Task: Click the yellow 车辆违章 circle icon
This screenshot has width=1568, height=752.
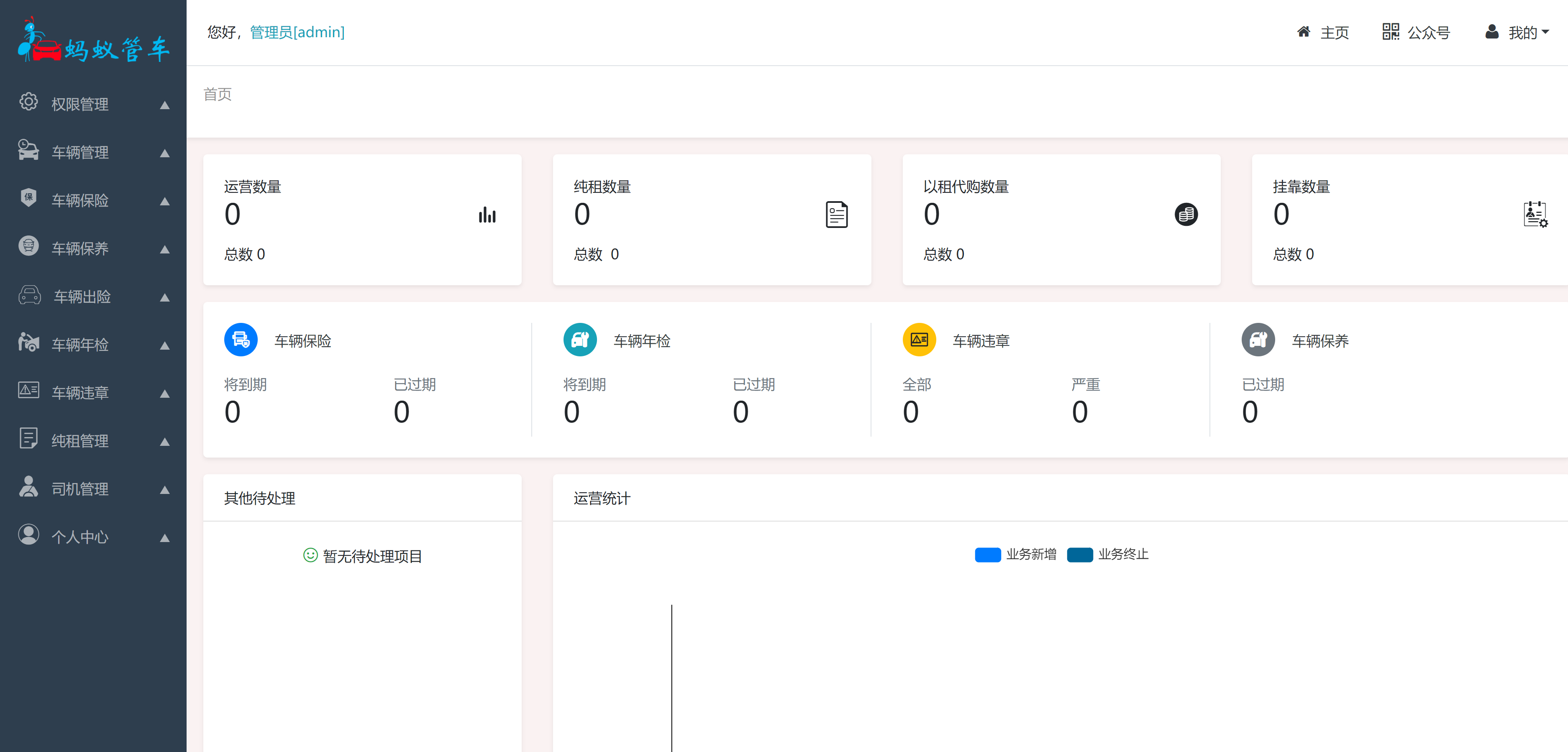Action: 919,340
